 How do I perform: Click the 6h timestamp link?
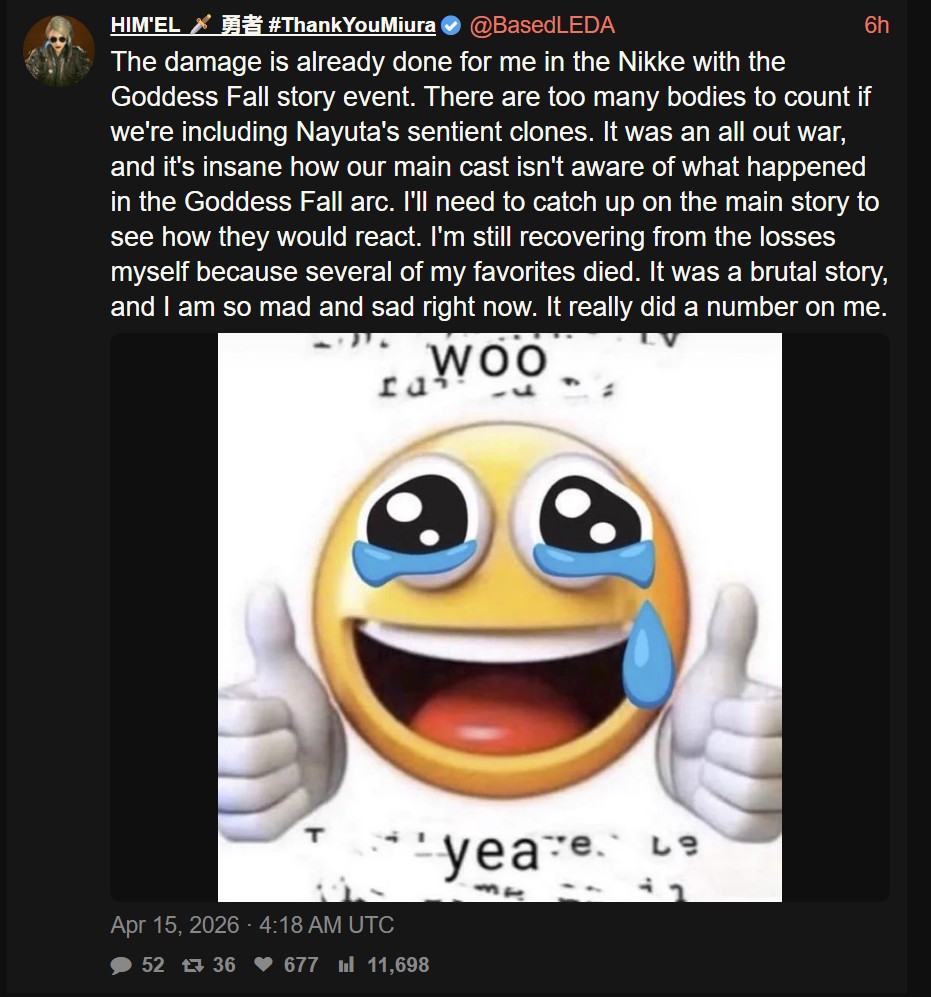(x=876, y=25)
